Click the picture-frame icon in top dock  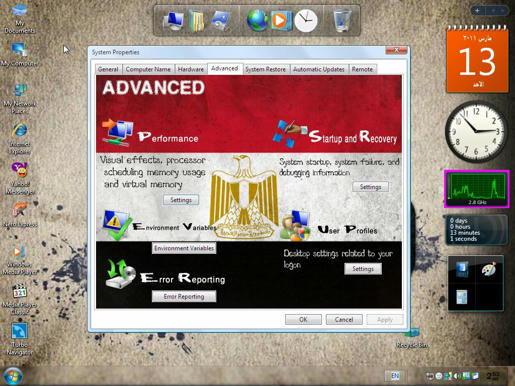tap(221, 21)
